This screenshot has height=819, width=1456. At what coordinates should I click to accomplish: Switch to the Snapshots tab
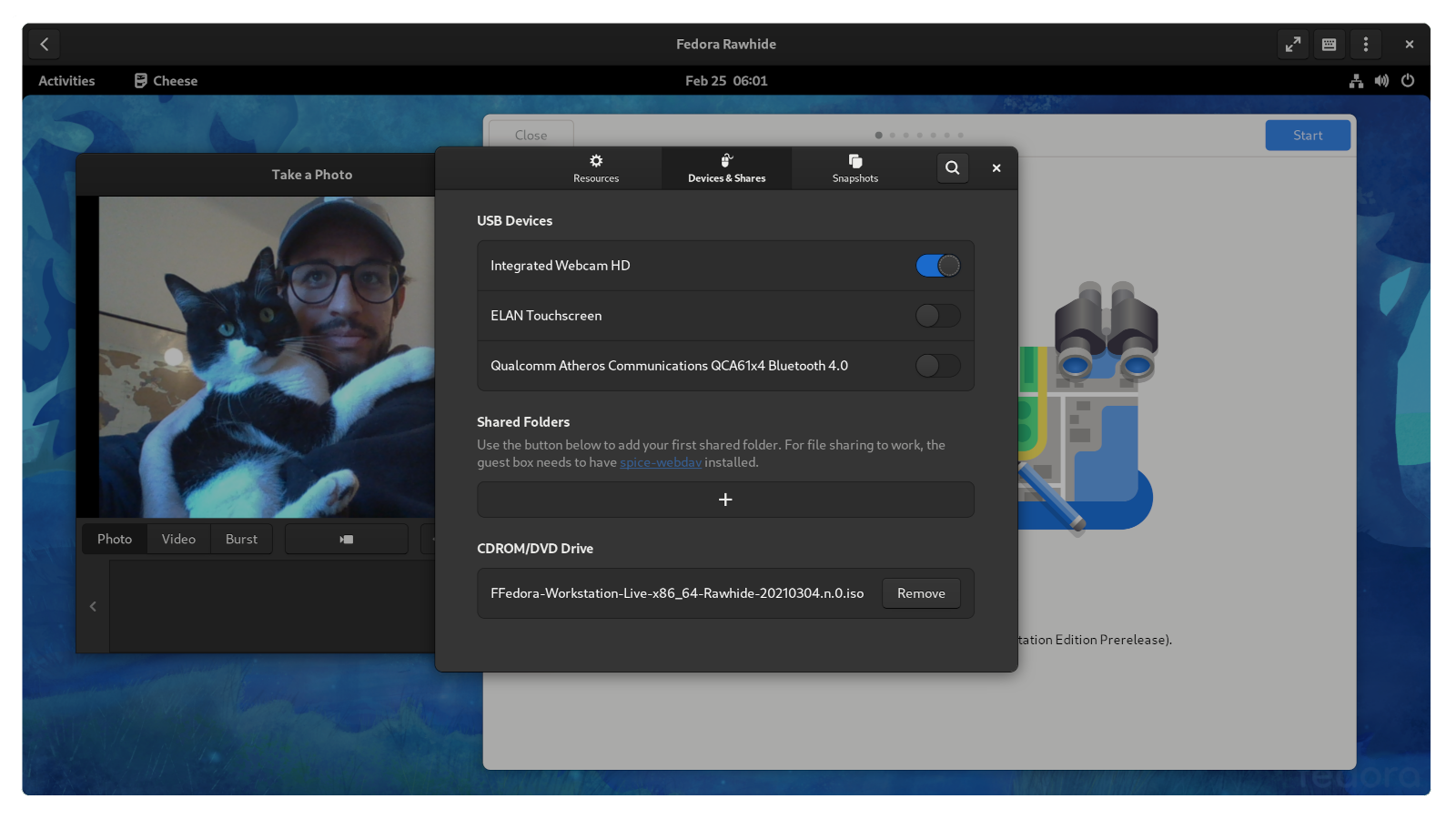click(854, 168)
